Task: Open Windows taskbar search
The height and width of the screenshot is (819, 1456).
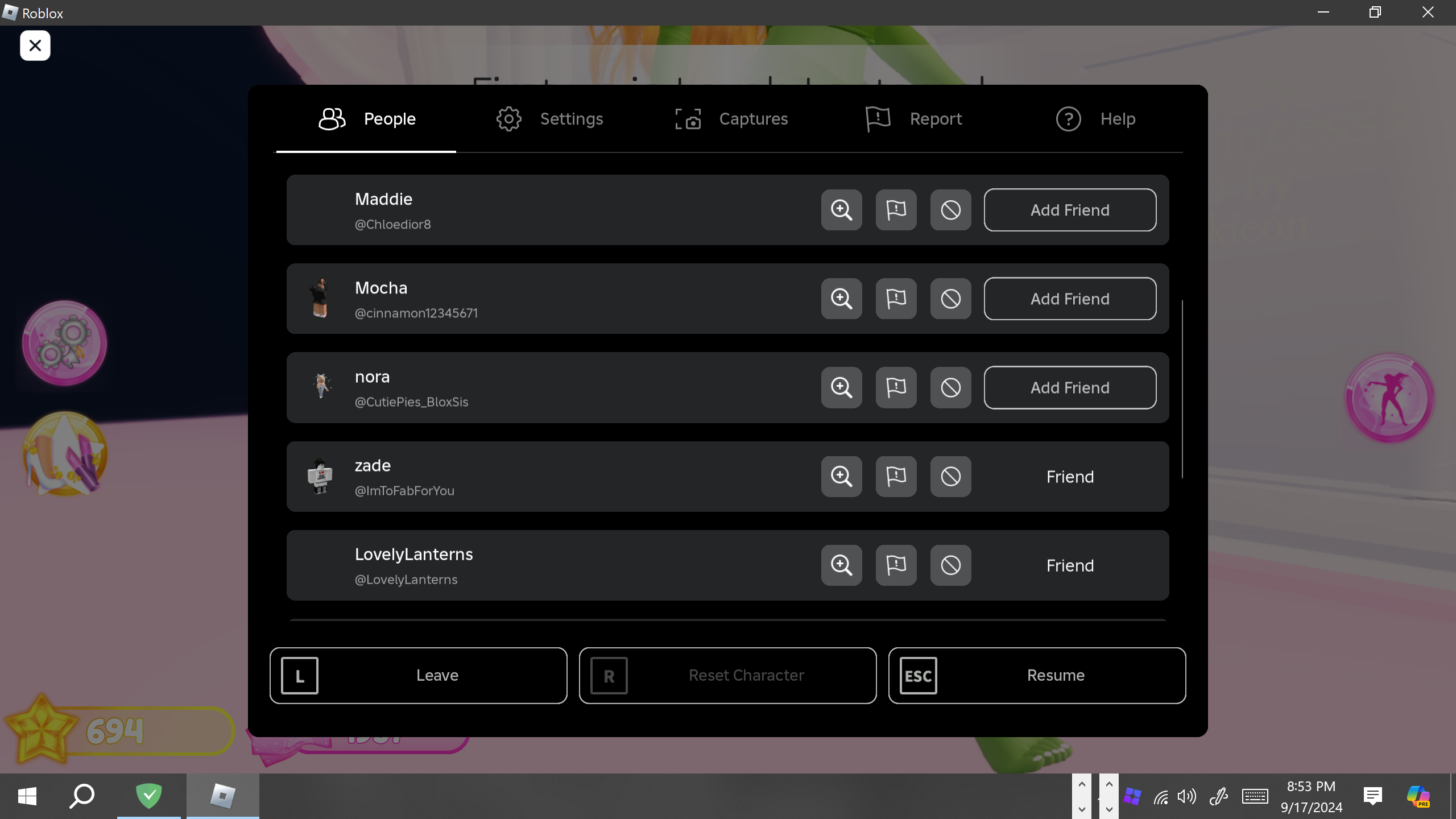Action: point(82,796)
